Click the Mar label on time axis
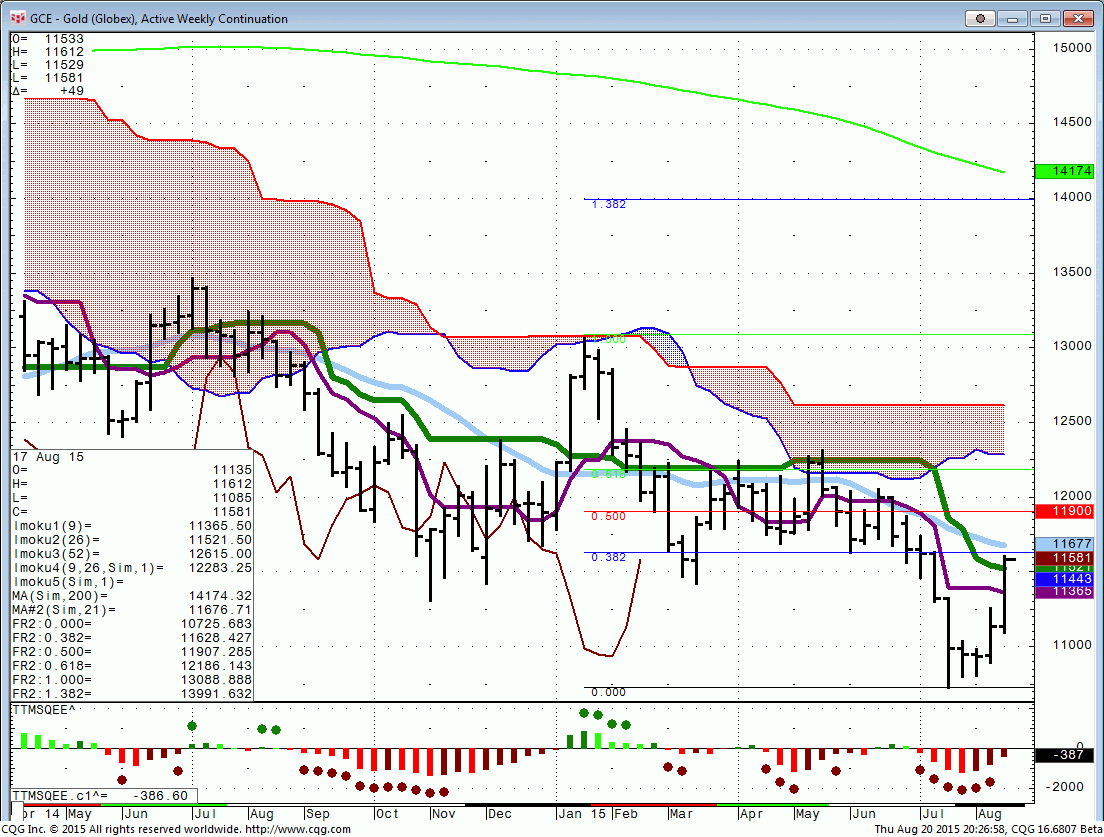 682,814
